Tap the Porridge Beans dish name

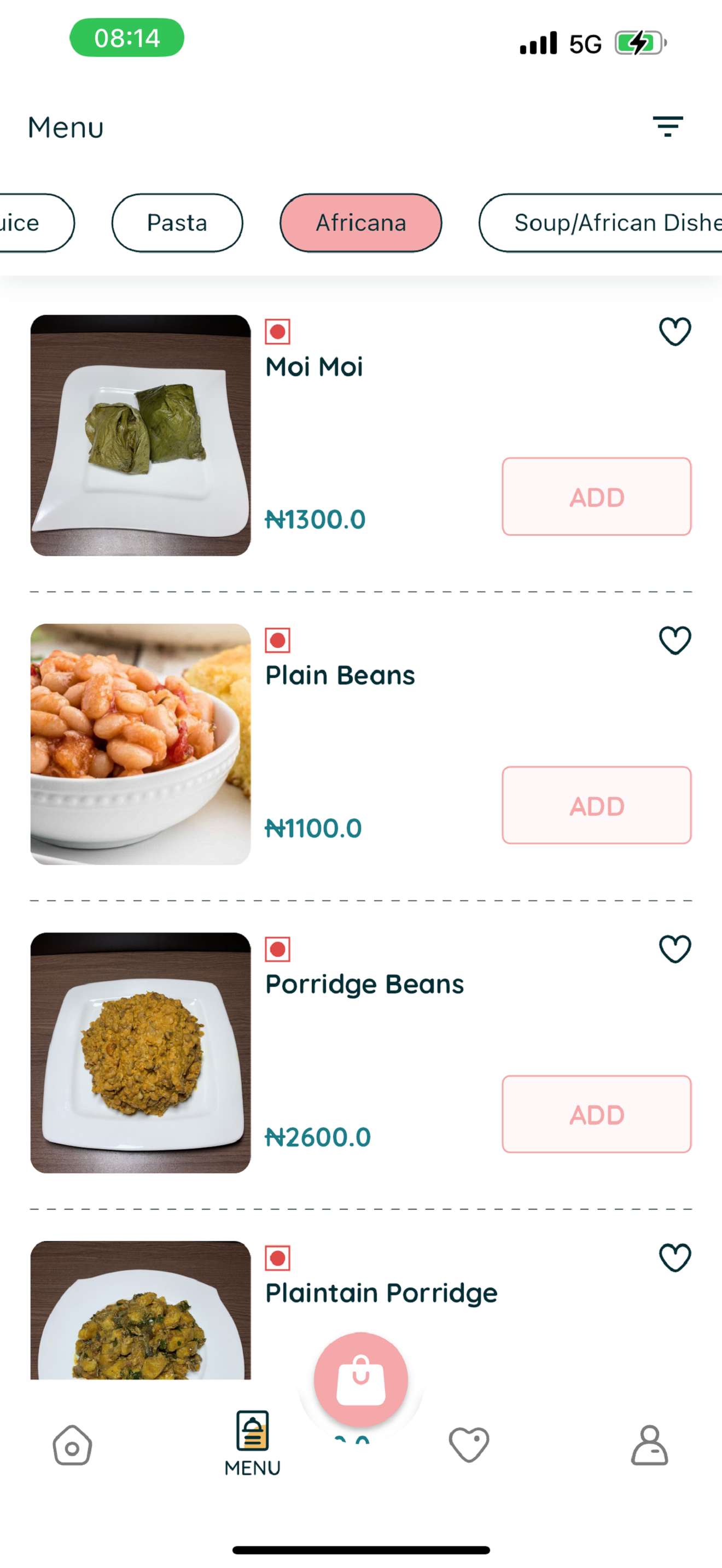click(365, 984)
